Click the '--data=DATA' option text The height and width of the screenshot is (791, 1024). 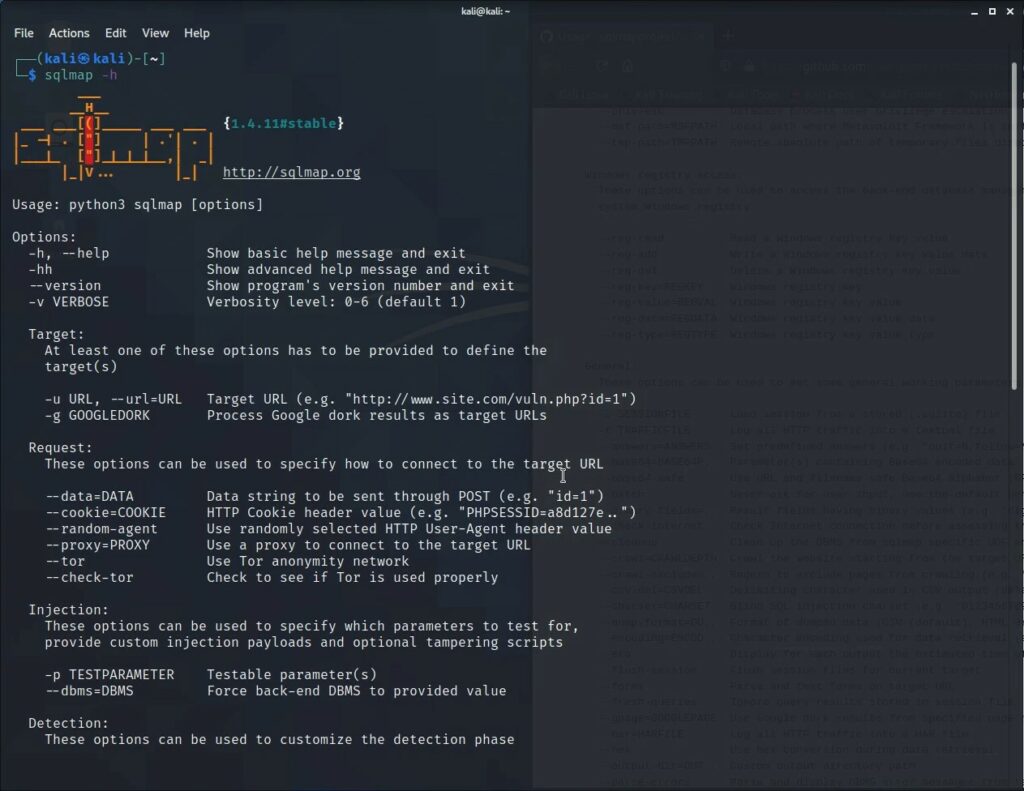[89, 496]
